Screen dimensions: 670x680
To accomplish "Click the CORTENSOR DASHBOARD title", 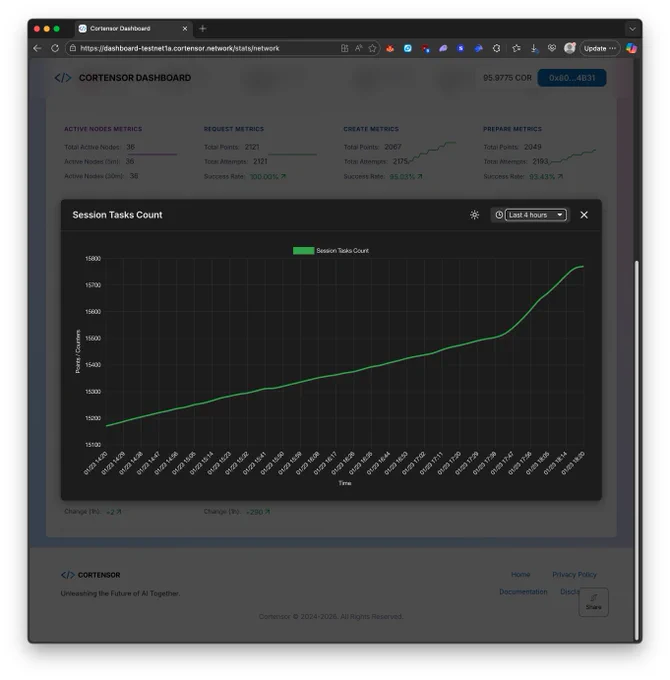I will 135,78.
